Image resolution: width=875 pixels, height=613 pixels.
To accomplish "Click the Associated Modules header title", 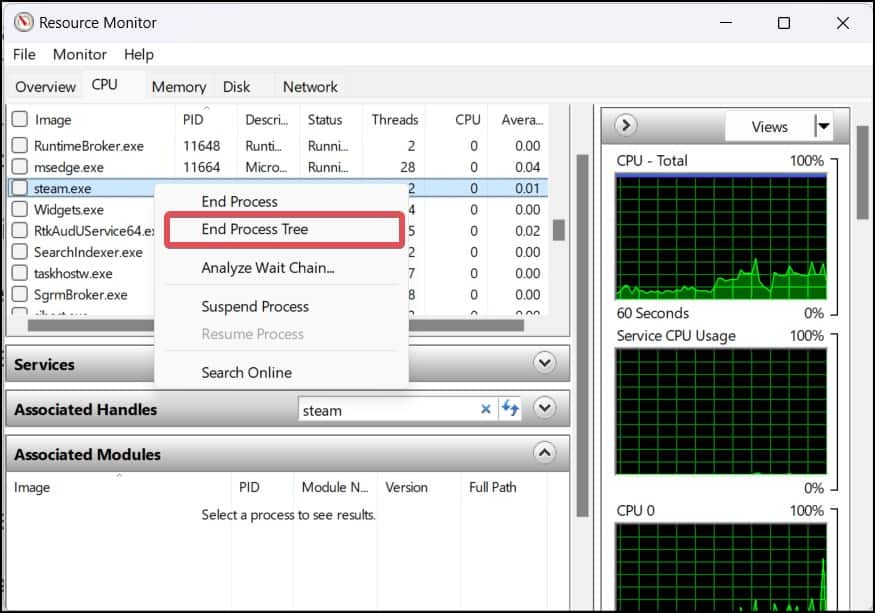I will pyautogui.click(x=88, y=454).
